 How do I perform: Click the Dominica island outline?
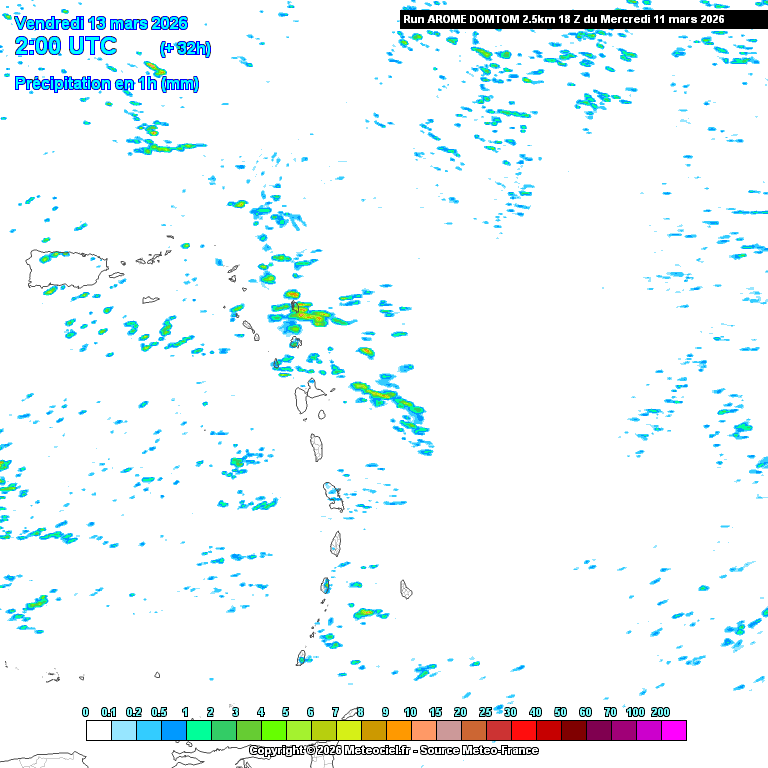[x=317, y=447]
